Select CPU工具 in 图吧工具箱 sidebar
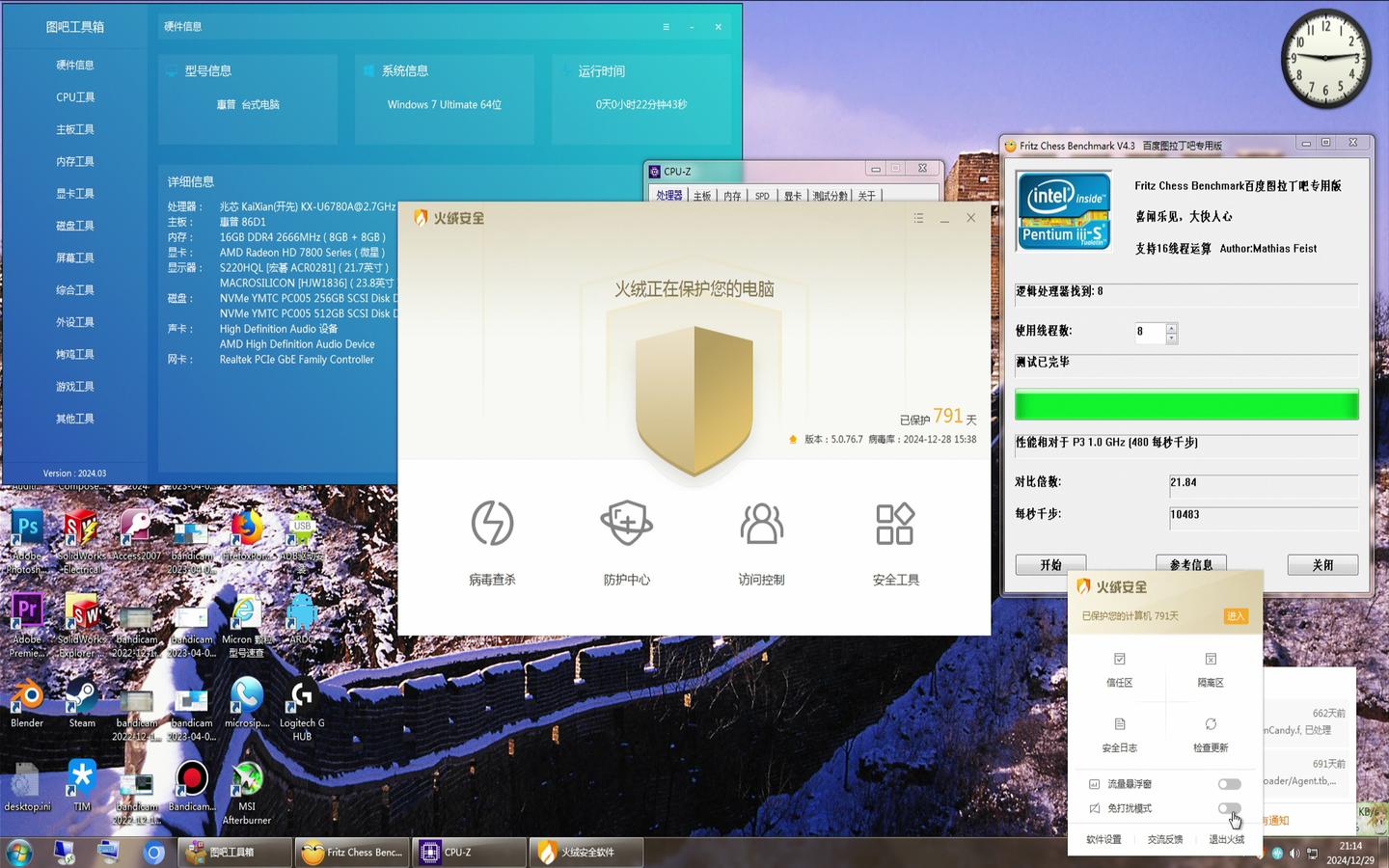1389x868 pixels. click(x=75, y=97)
